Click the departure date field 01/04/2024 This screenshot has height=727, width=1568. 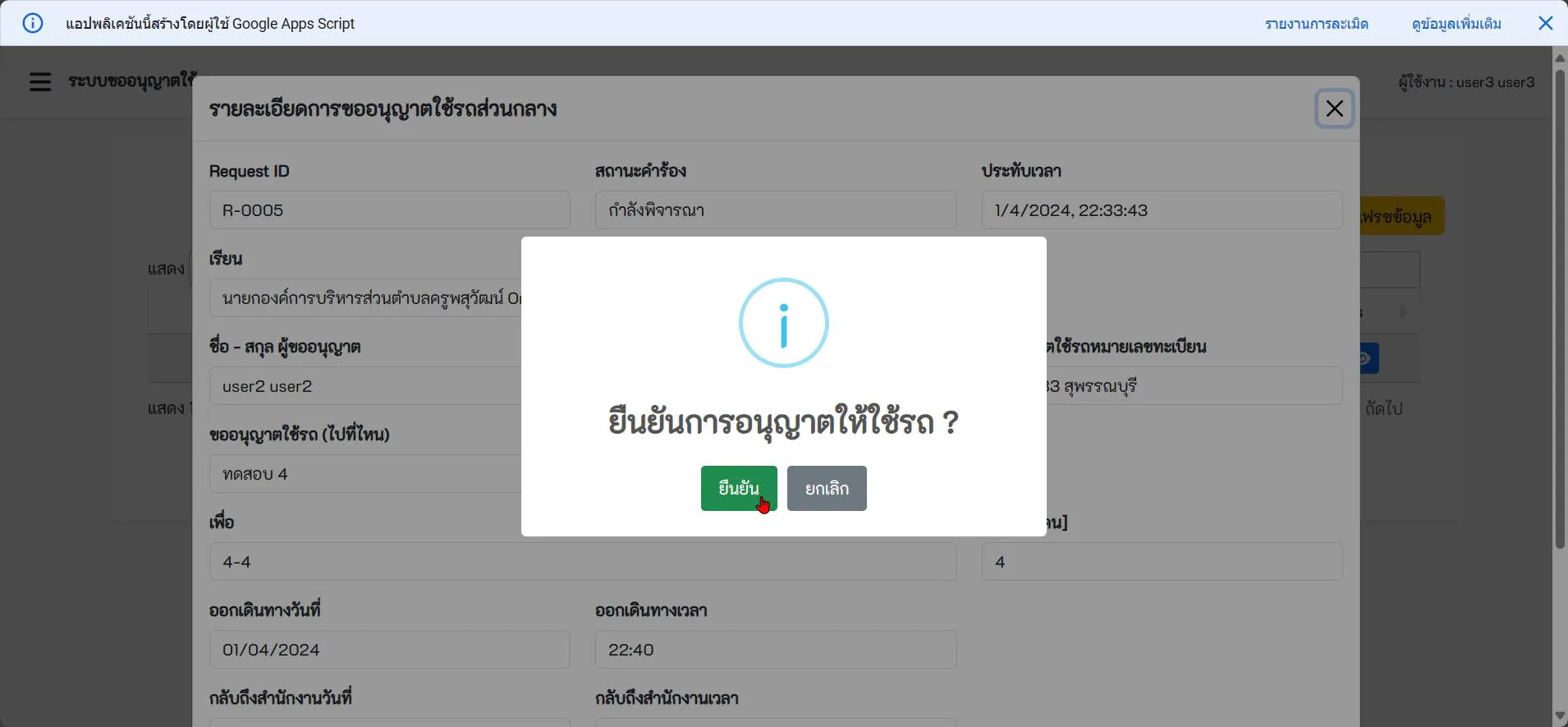click(390, 650)
